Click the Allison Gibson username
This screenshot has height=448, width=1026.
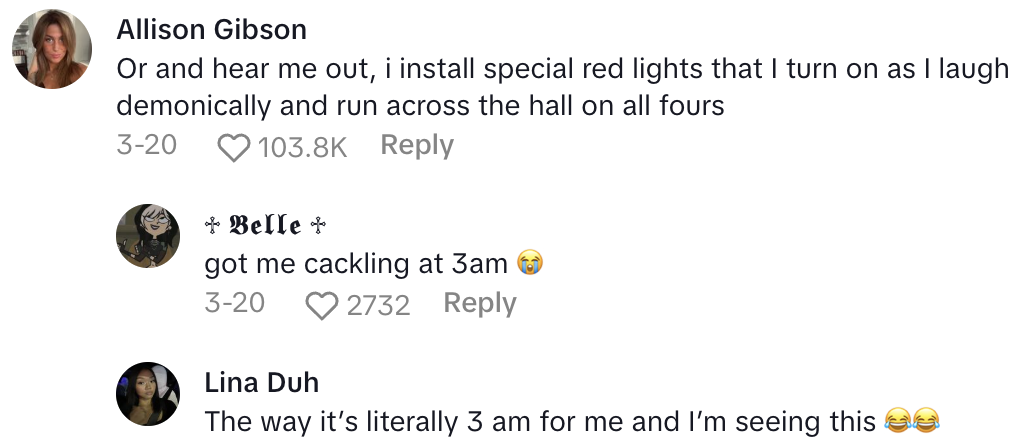point(212,30)
